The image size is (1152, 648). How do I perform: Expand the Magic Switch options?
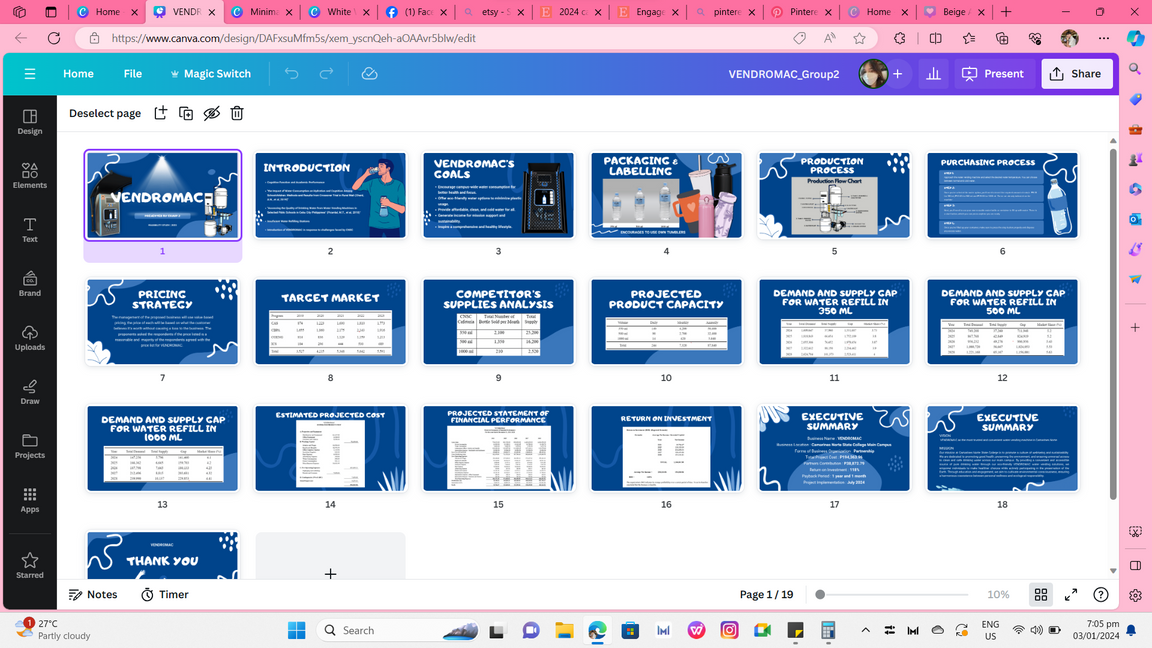coord(210,74)
